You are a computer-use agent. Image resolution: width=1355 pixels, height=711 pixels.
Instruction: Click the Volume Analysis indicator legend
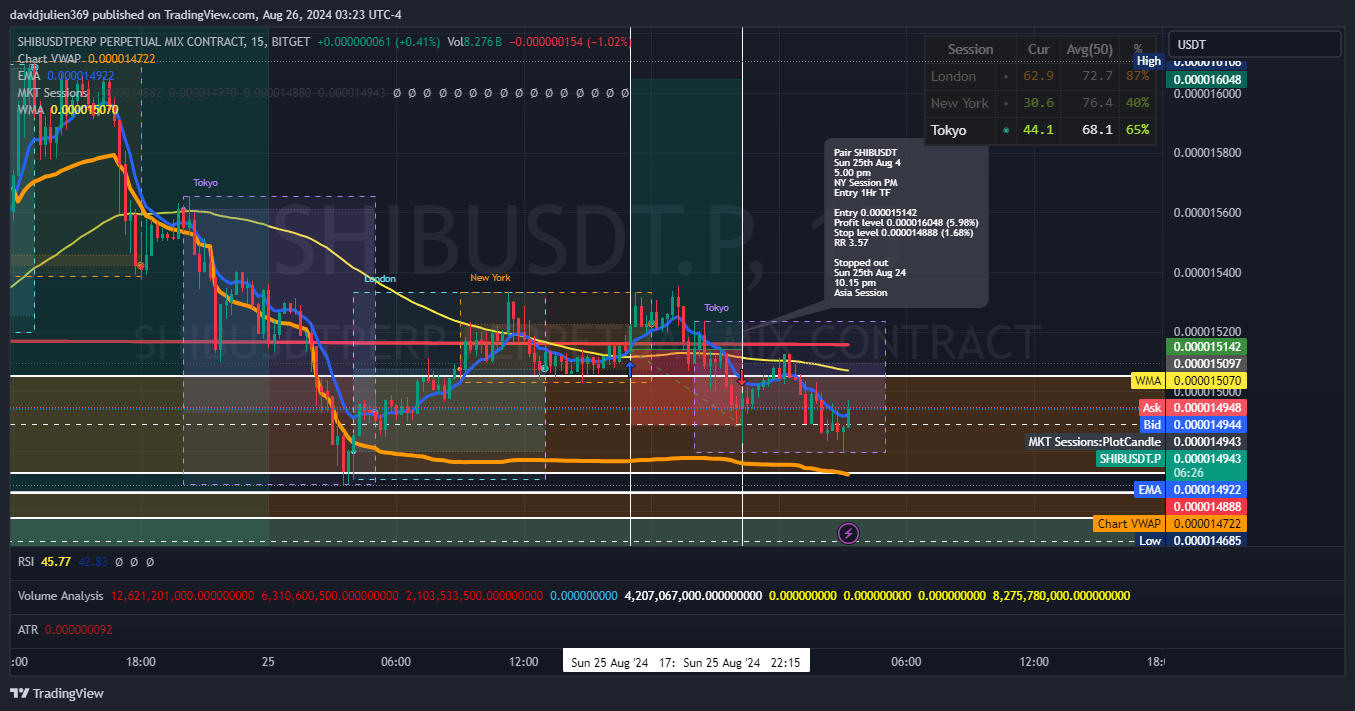tap(60, 595)
